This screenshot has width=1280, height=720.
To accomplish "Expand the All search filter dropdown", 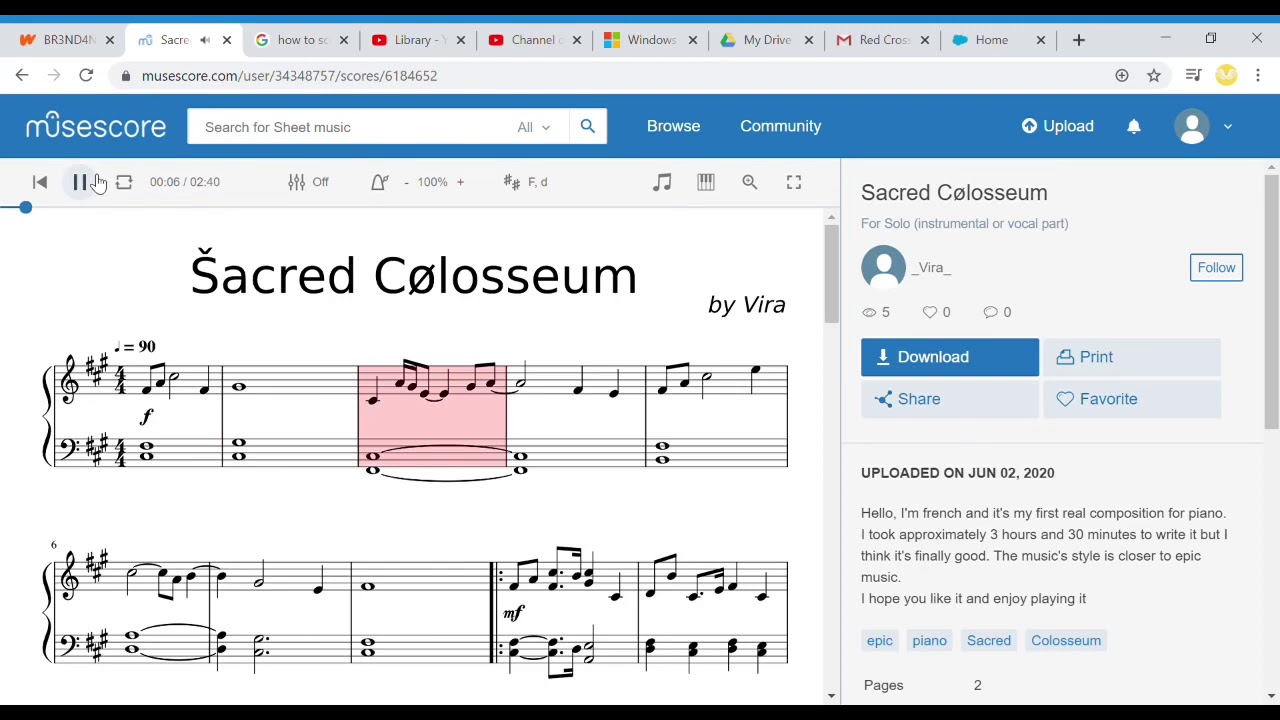I will [x=534, y=127].
